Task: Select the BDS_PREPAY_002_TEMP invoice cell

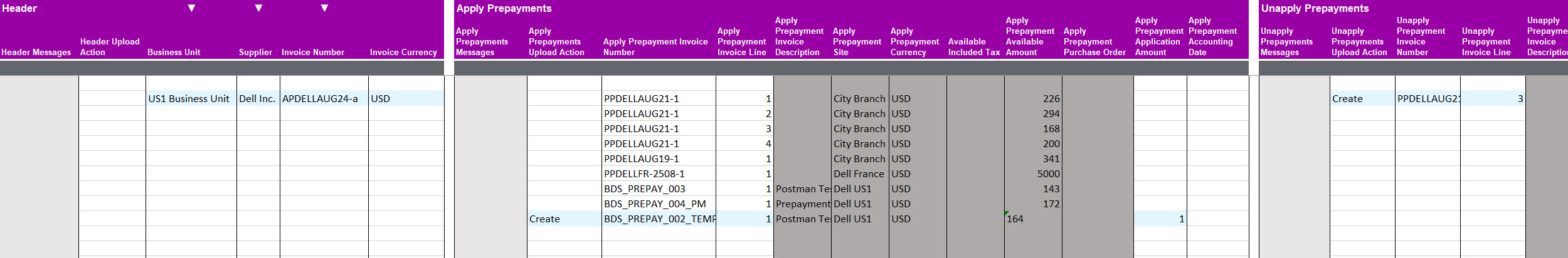Action: pos(659,219)
